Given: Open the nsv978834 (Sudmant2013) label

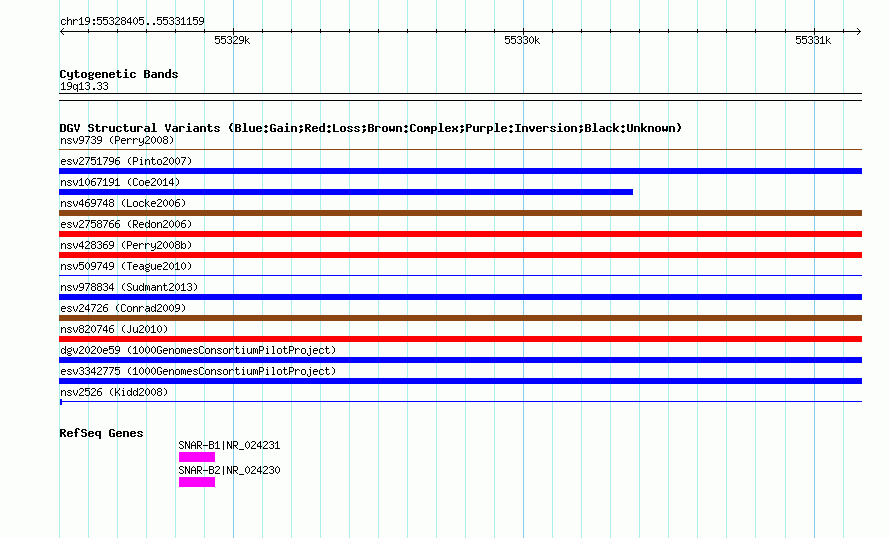Looking at the screenshot, I should pos(129,287).
